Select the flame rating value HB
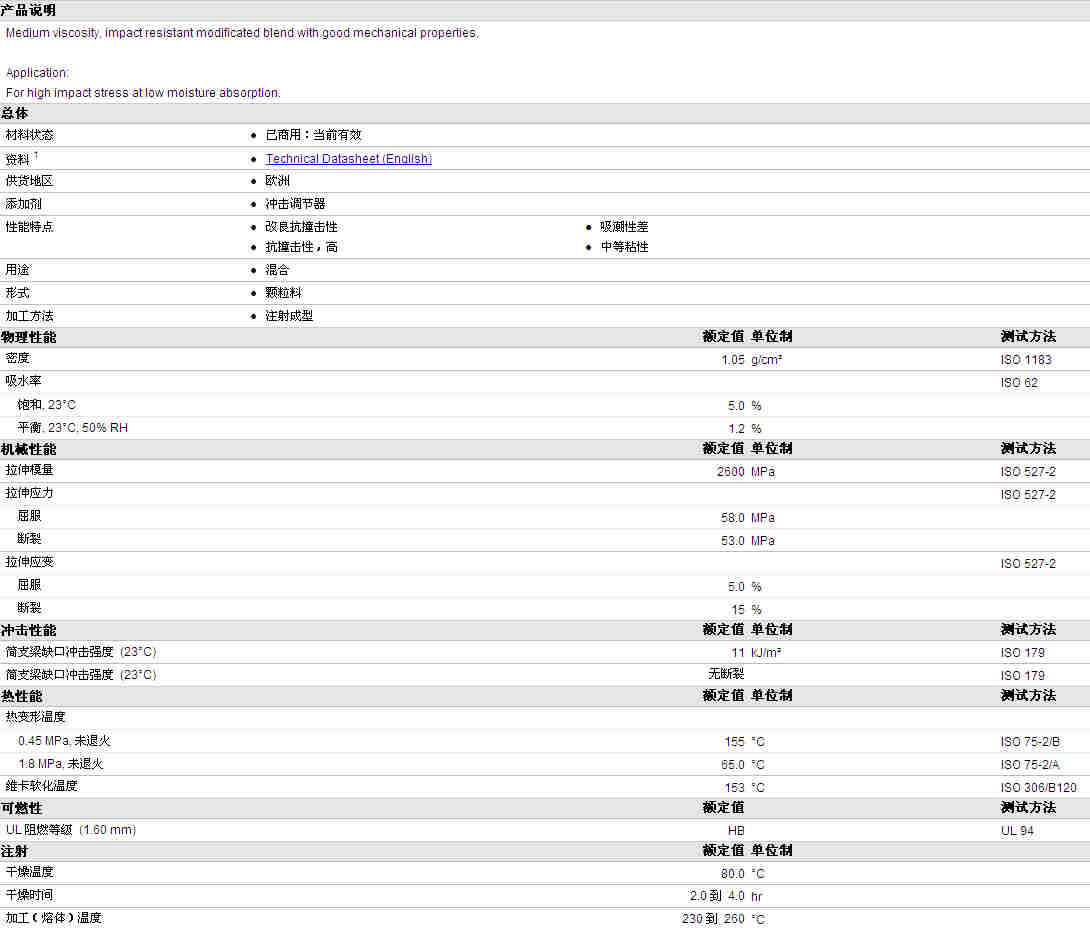Viewport: 1090px width, 928px height. coord(736,831)
